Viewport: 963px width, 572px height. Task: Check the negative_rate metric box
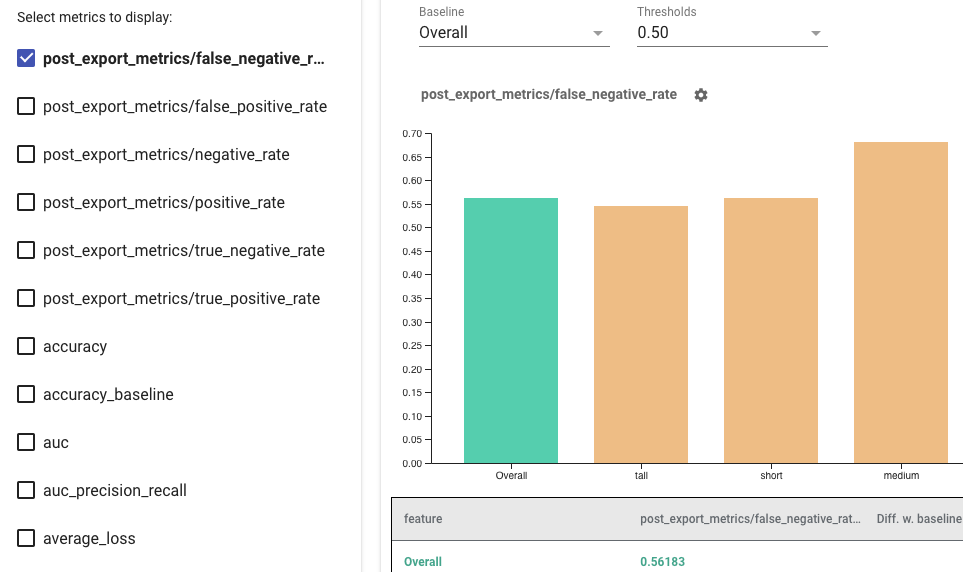pyautogui.click(x=27, y=154)
